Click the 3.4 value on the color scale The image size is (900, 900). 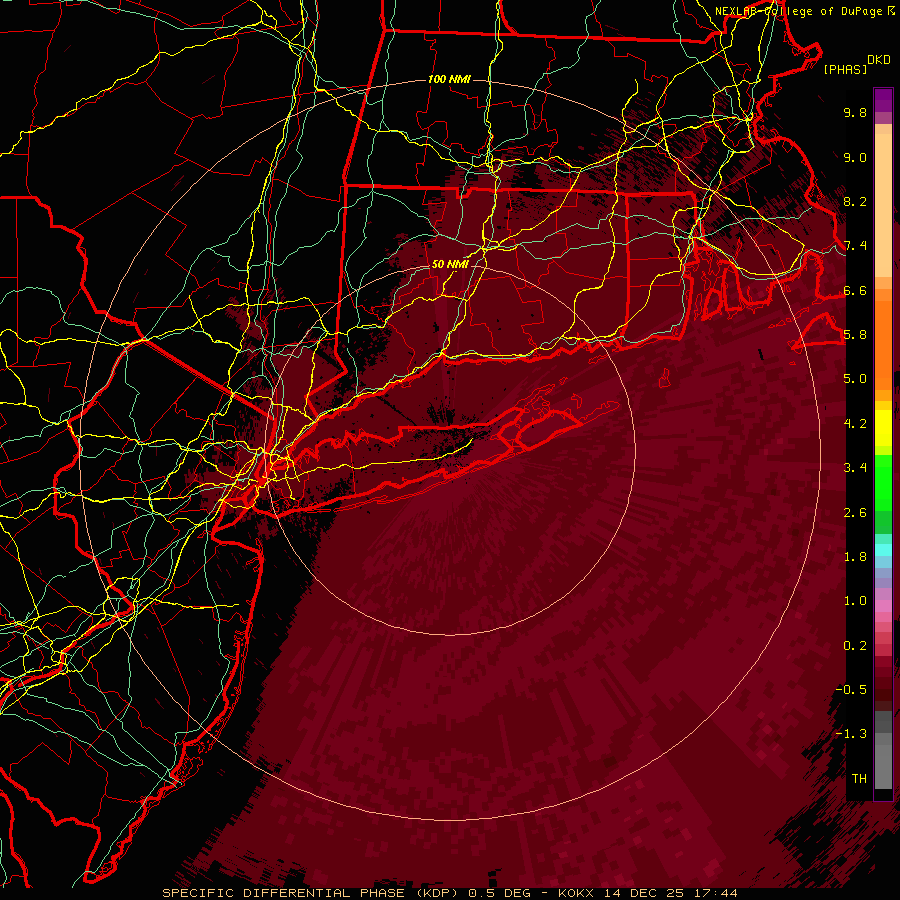(855, 468)
